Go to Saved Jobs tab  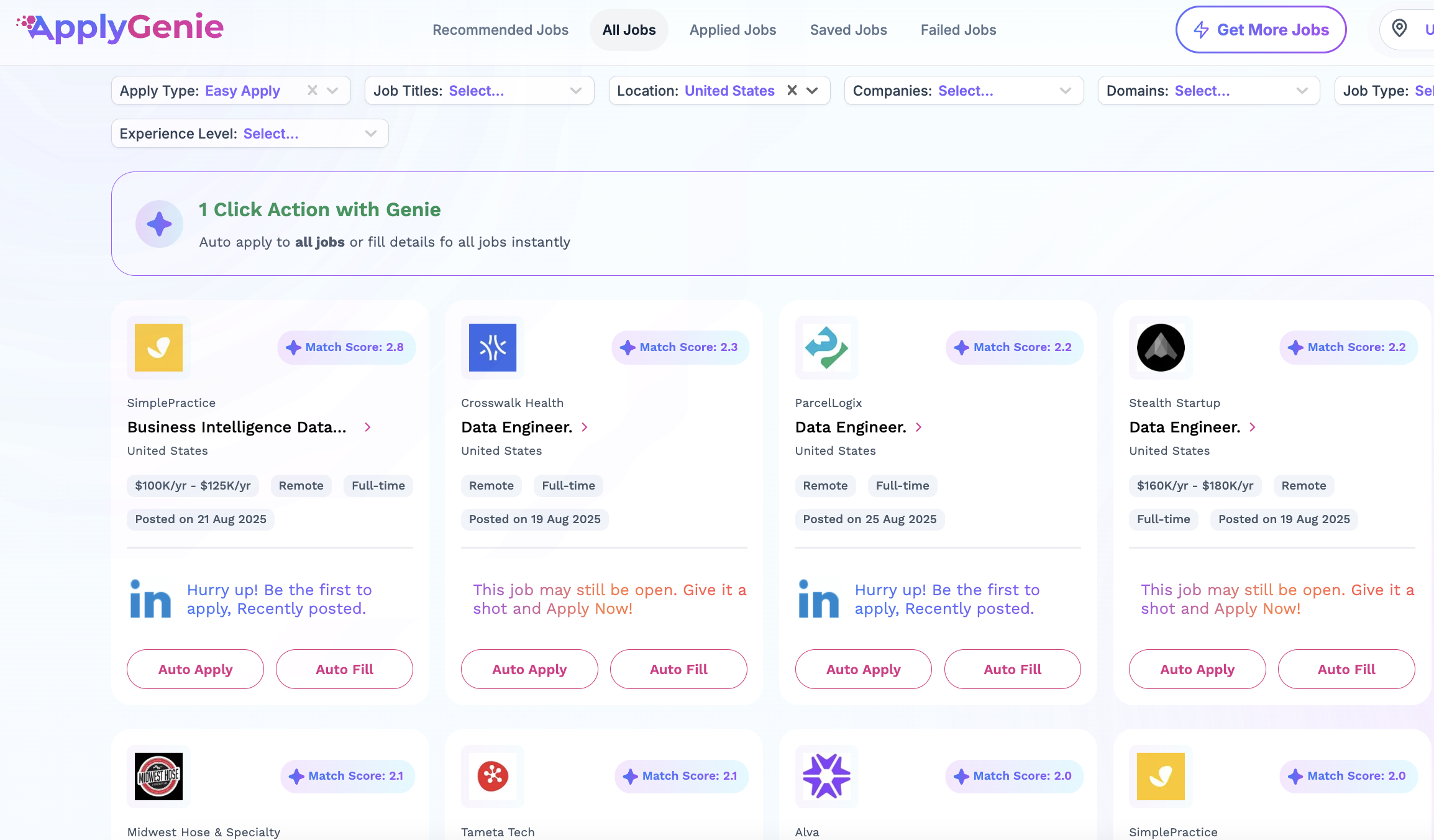point(848,30)
